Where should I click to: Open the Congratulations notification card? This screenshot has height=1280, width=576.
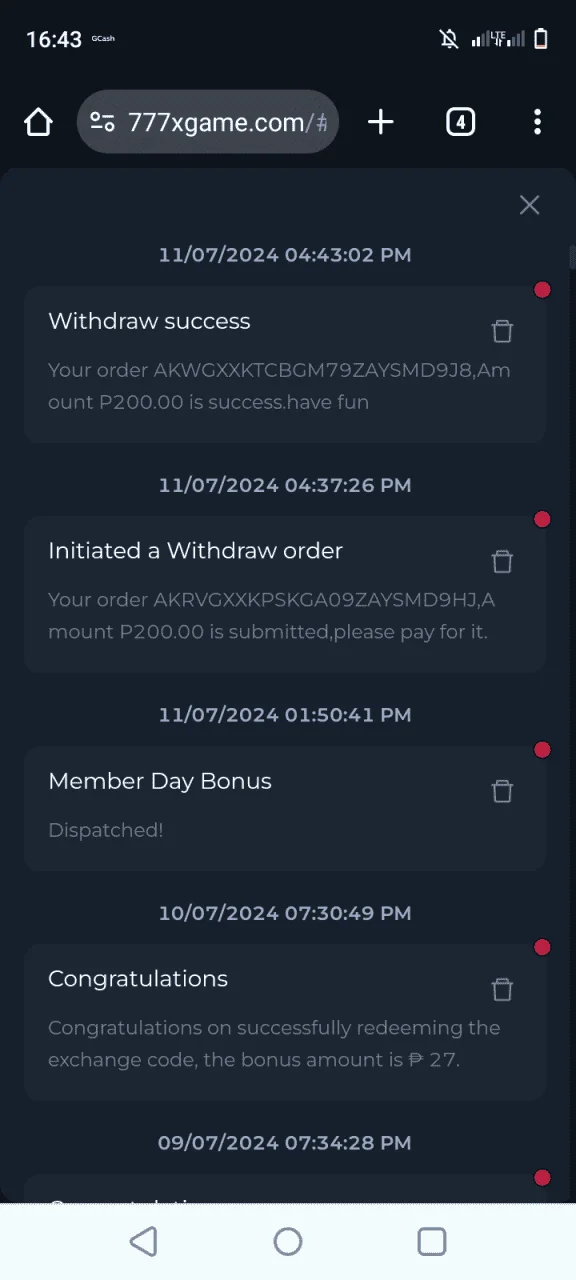[285, 1023]
